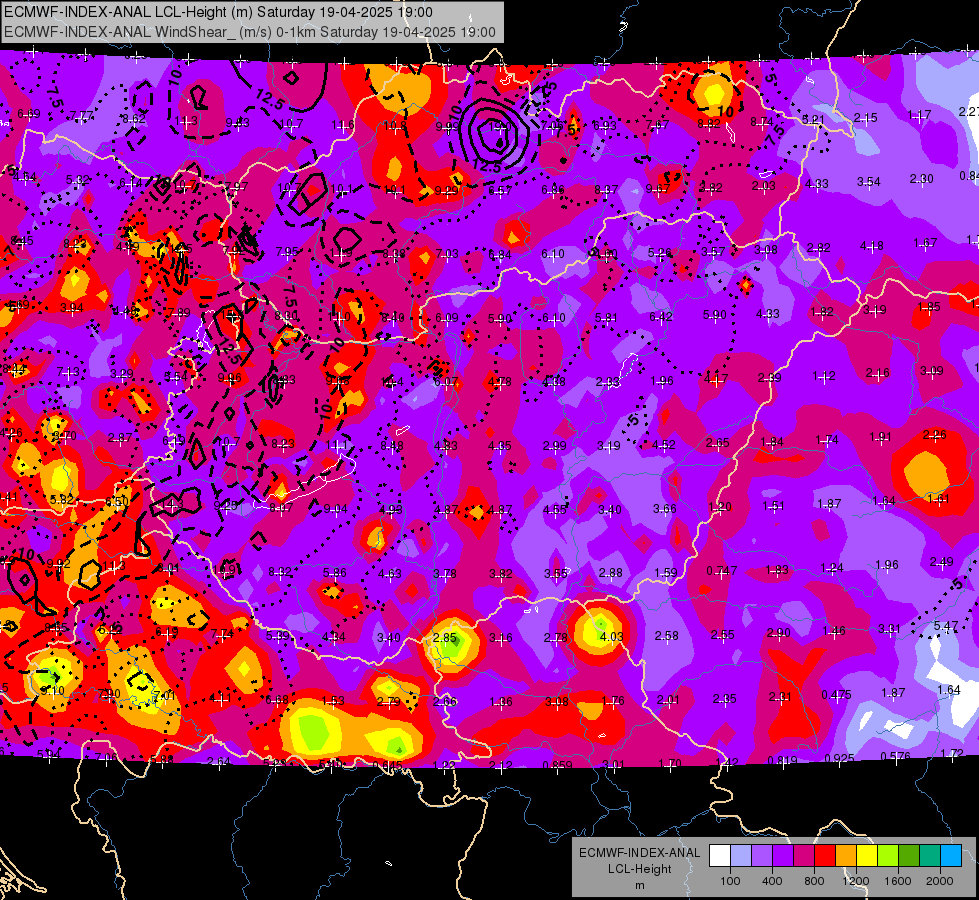979x900 pixels.
Task: Click grid point value '5.47'
Action: tap(946, 625)
